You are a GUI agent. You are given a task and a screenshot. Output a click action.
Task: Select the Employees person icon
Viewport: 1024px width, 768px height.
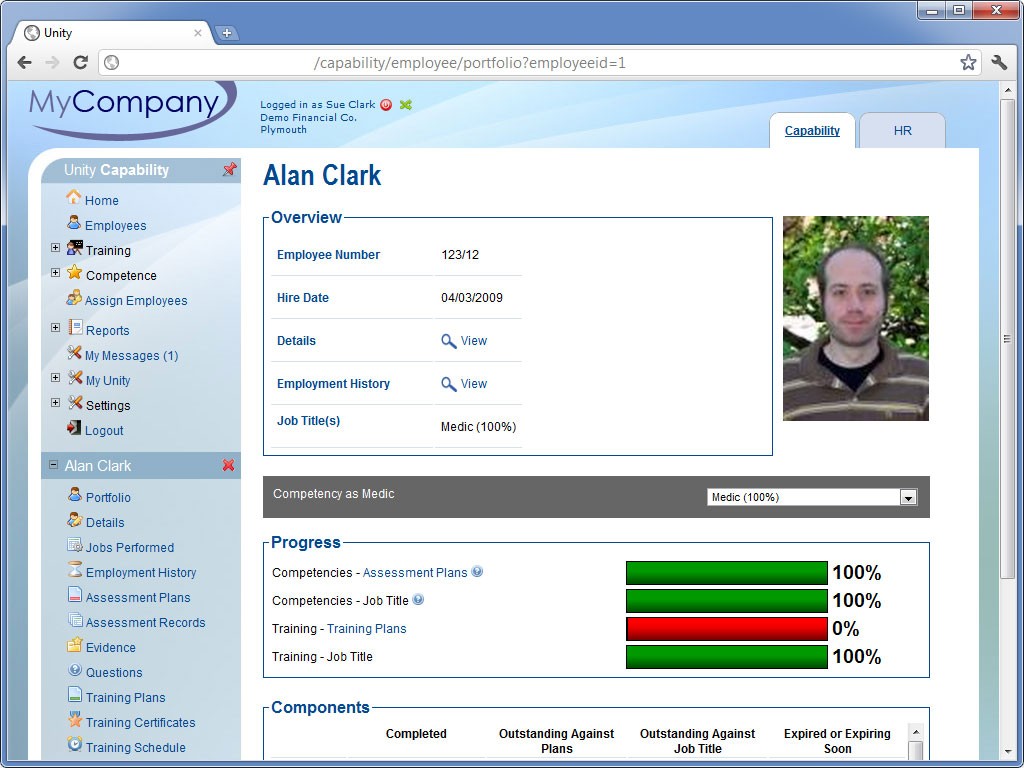click(74, 223)
